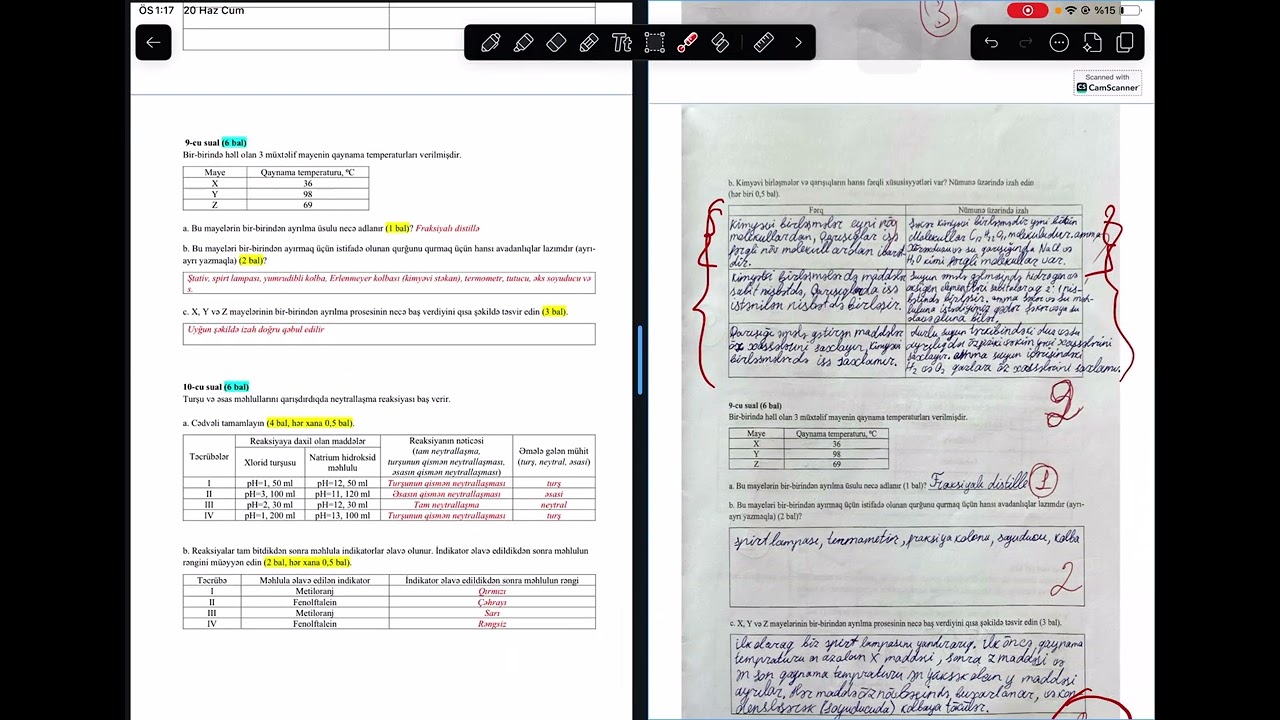Image resolution: width=1280 pixels, height=720 pixels.
Task: Click 'Əmələ gələn mühit' column header
Action: tap(554, 456)
